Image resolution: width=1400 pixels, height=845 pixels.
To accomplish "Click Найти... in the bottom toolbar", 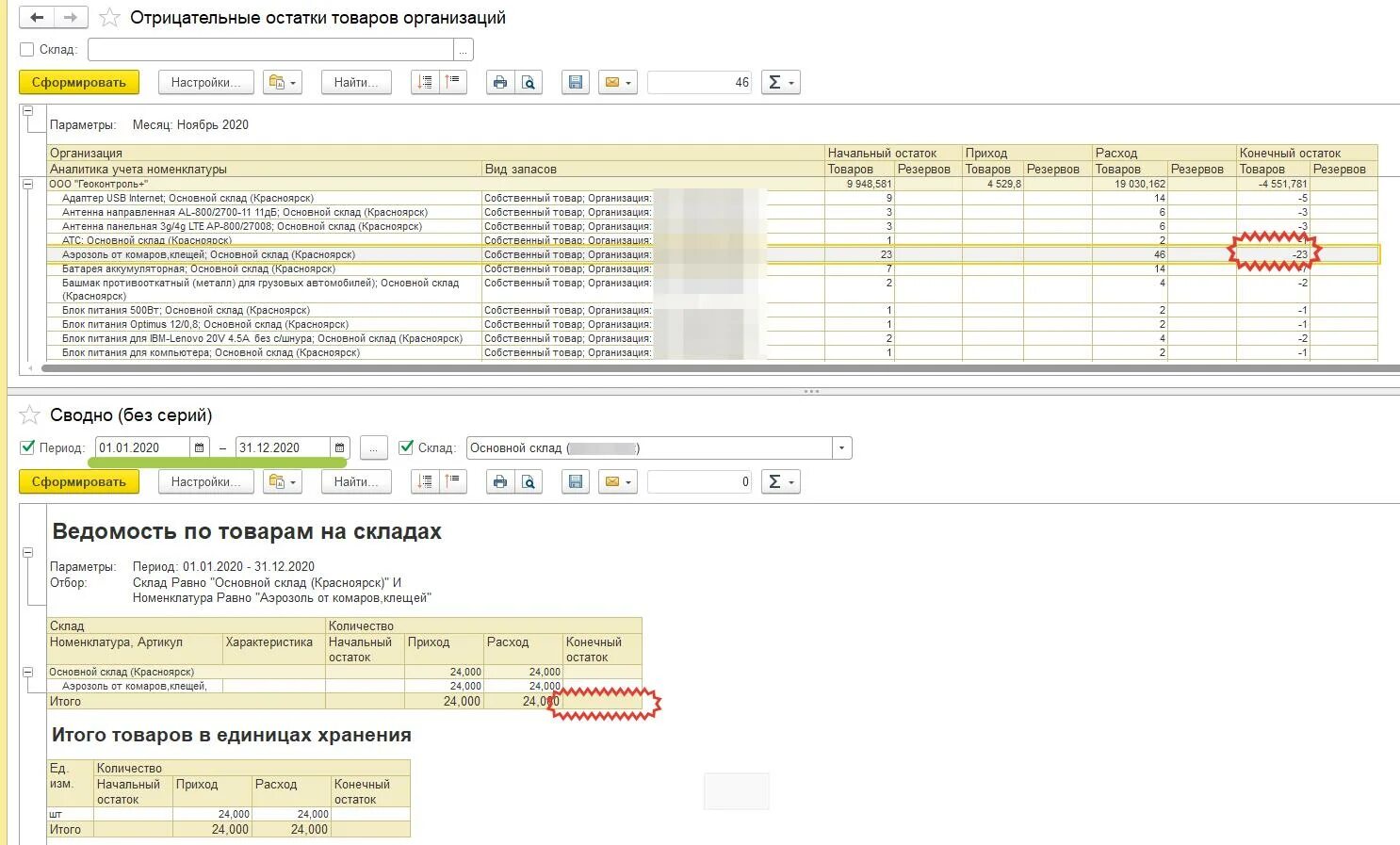I will click(x=356, y=481).
